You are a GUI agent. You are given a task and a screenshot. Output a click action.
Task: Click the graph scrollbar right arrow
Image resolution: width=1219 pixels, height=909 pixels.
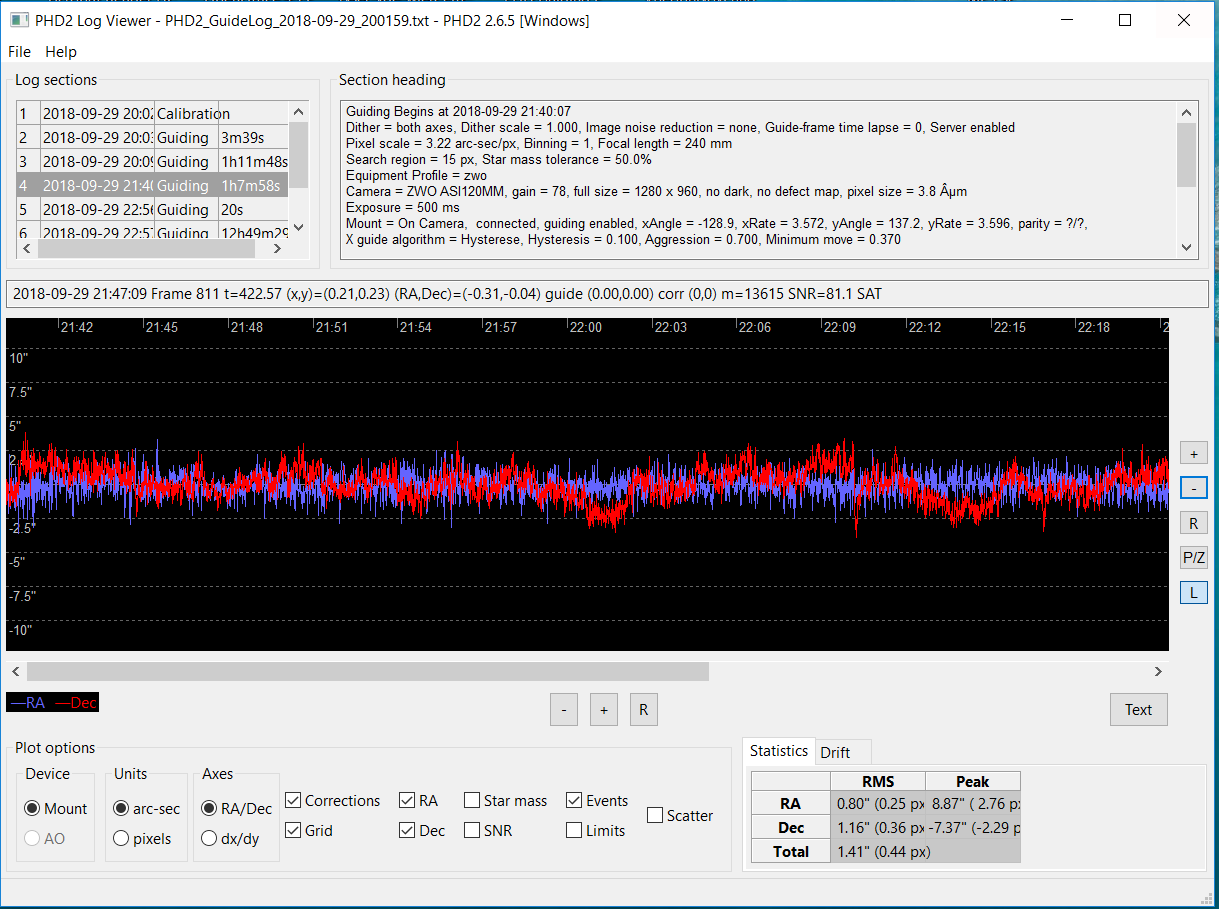click(x=1159, y=671)
